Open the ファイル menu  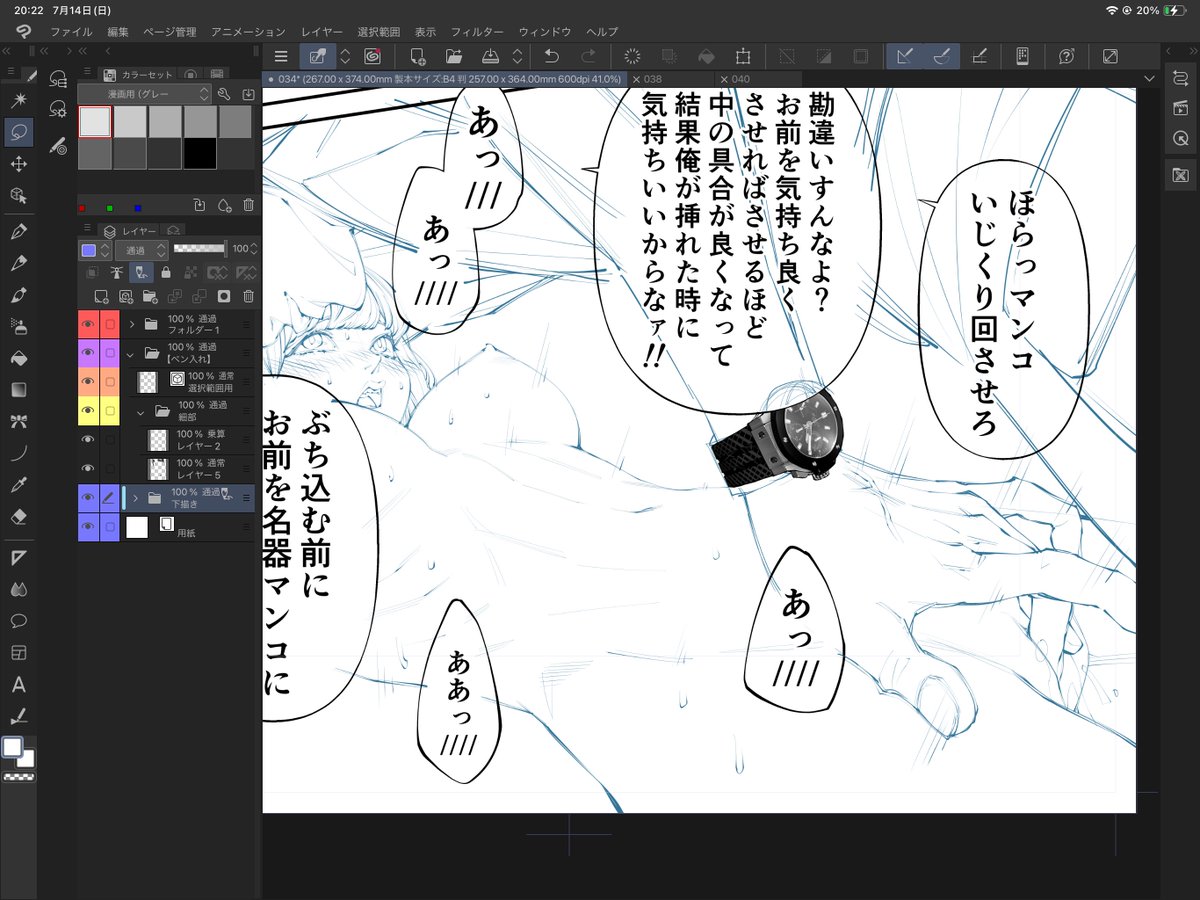pos(70,32)
